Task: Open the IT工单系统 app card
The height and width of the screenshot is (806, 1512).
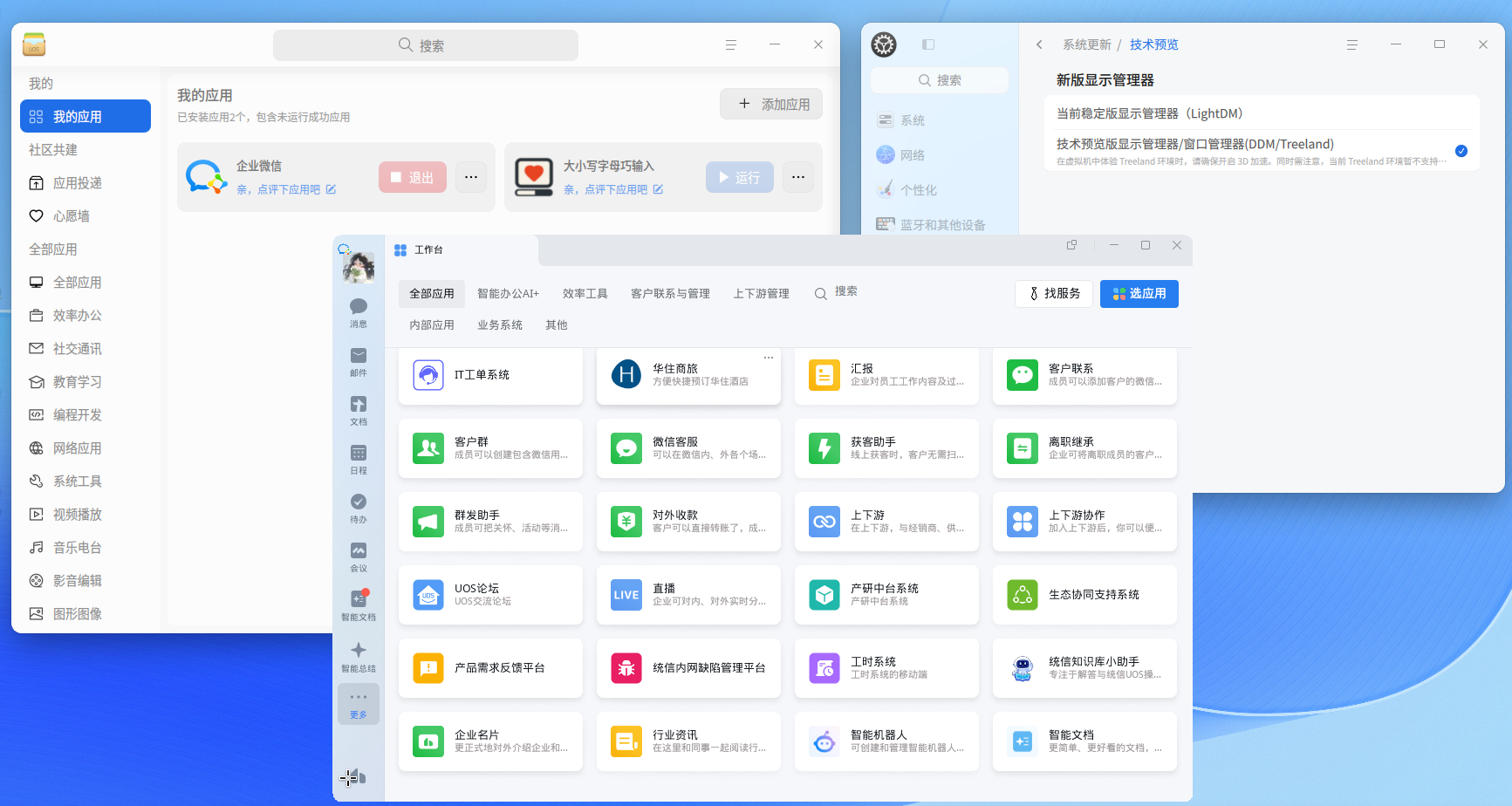Action: pos(490,375)
